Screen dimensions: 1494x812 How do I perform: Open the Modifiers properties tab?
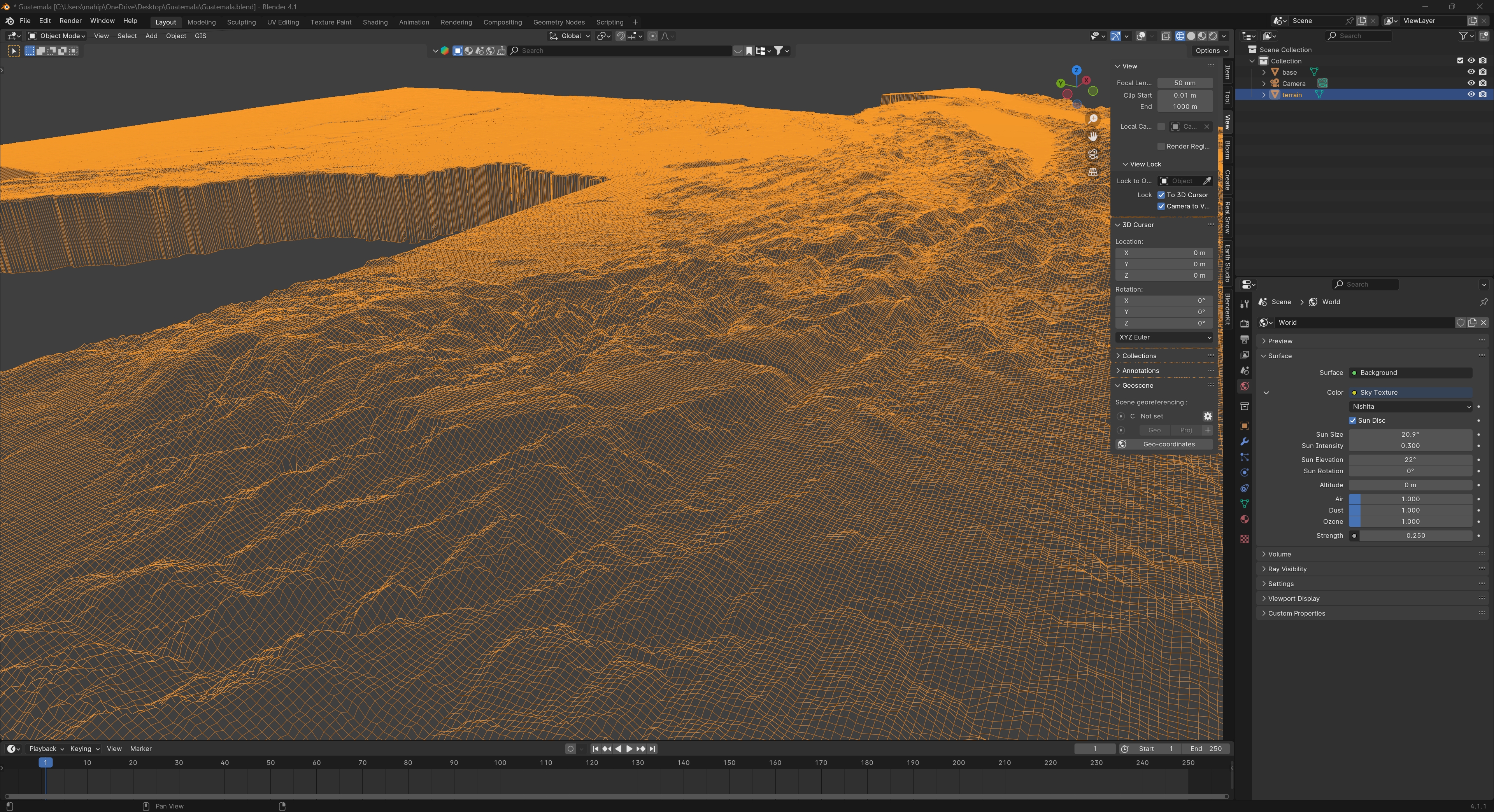(1244, 442)
